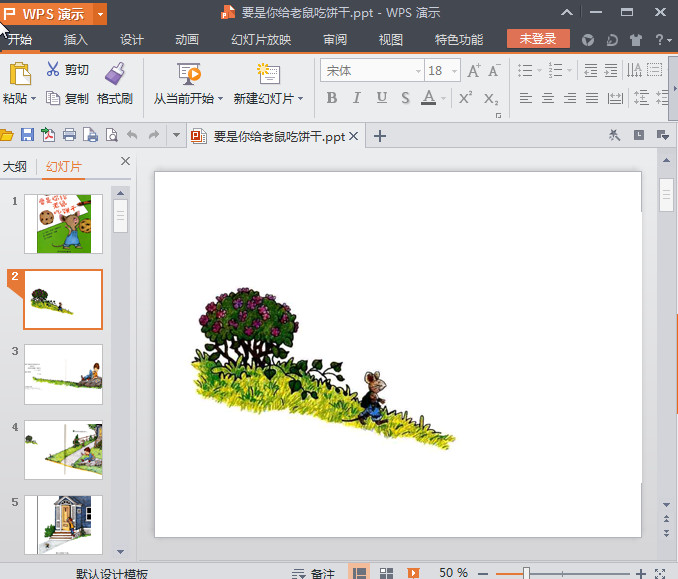Open the 插入 (Insert) ribbon tab
This screenshot has height=579, width=678.
click(x=76, y=40)
